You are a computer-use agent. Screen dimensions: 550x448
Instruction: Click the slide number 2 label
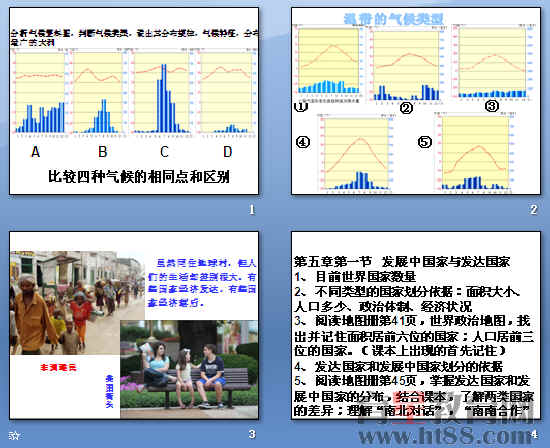pyautogui.click(x=534, y=210)
